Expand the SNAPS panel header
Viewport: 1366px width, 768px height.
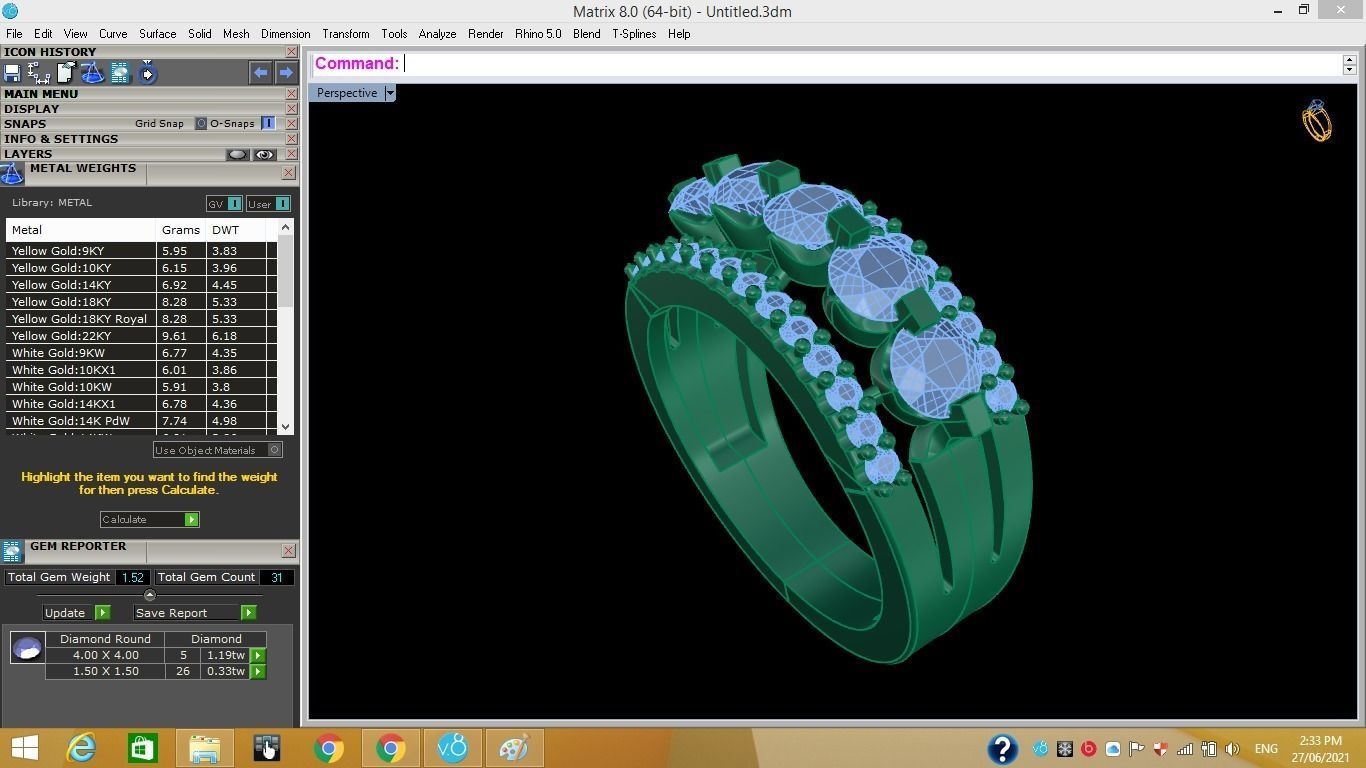click(25, 124)
